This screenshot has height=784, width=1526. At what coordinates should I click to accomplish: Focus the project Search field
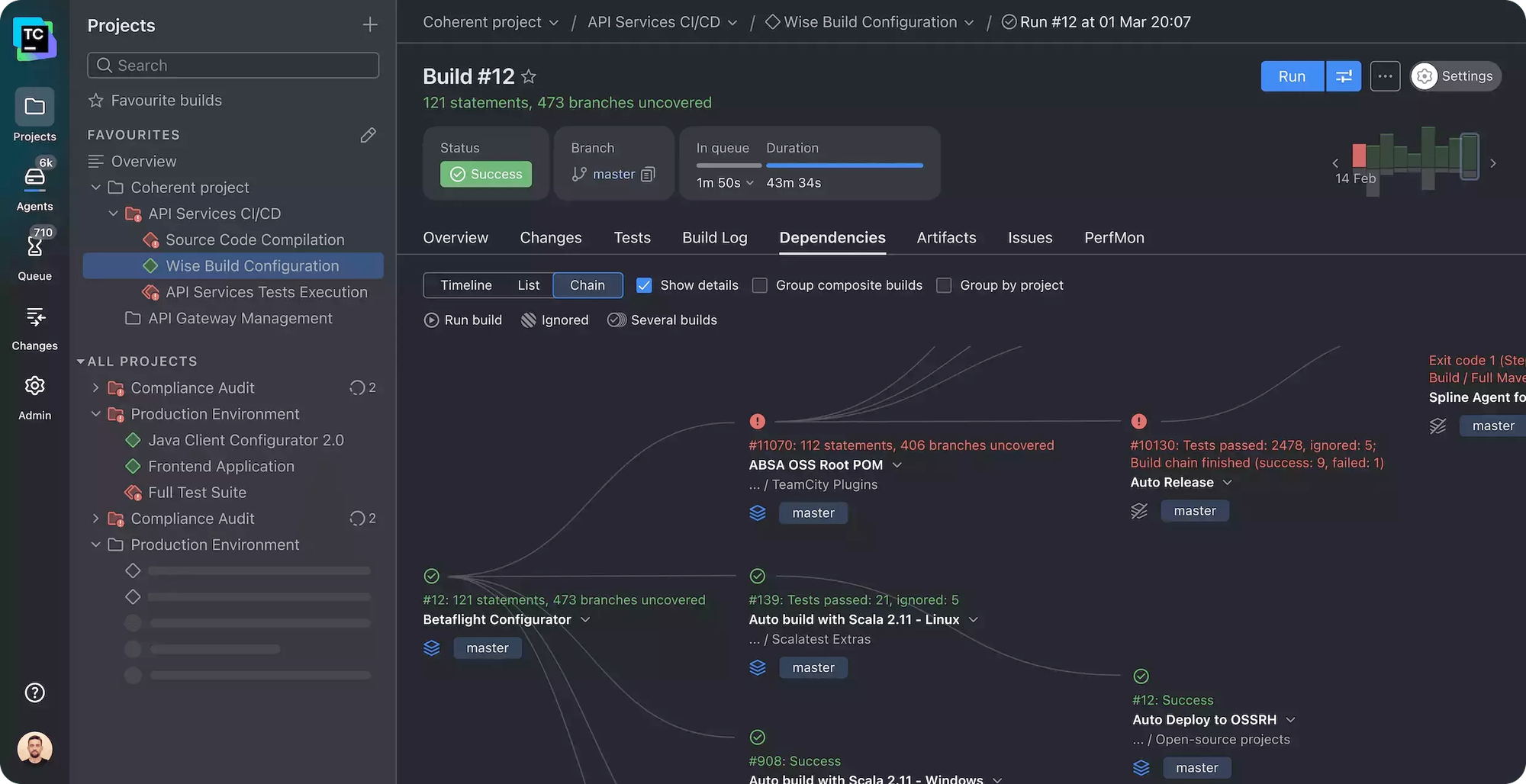tap(233, 66)
